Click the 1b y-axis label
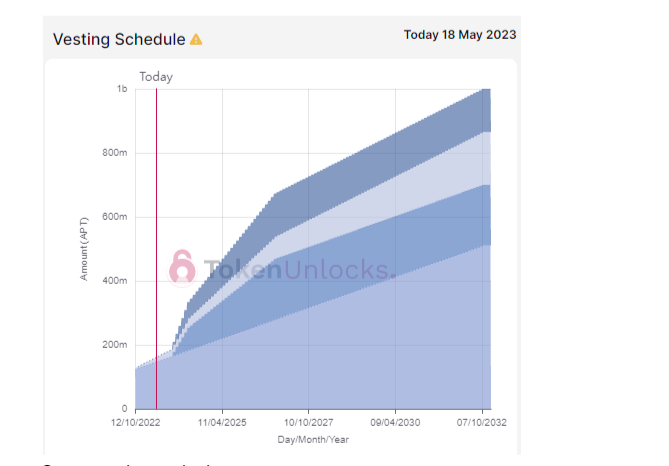Screen dimensions: 669x466 (122, 89)
